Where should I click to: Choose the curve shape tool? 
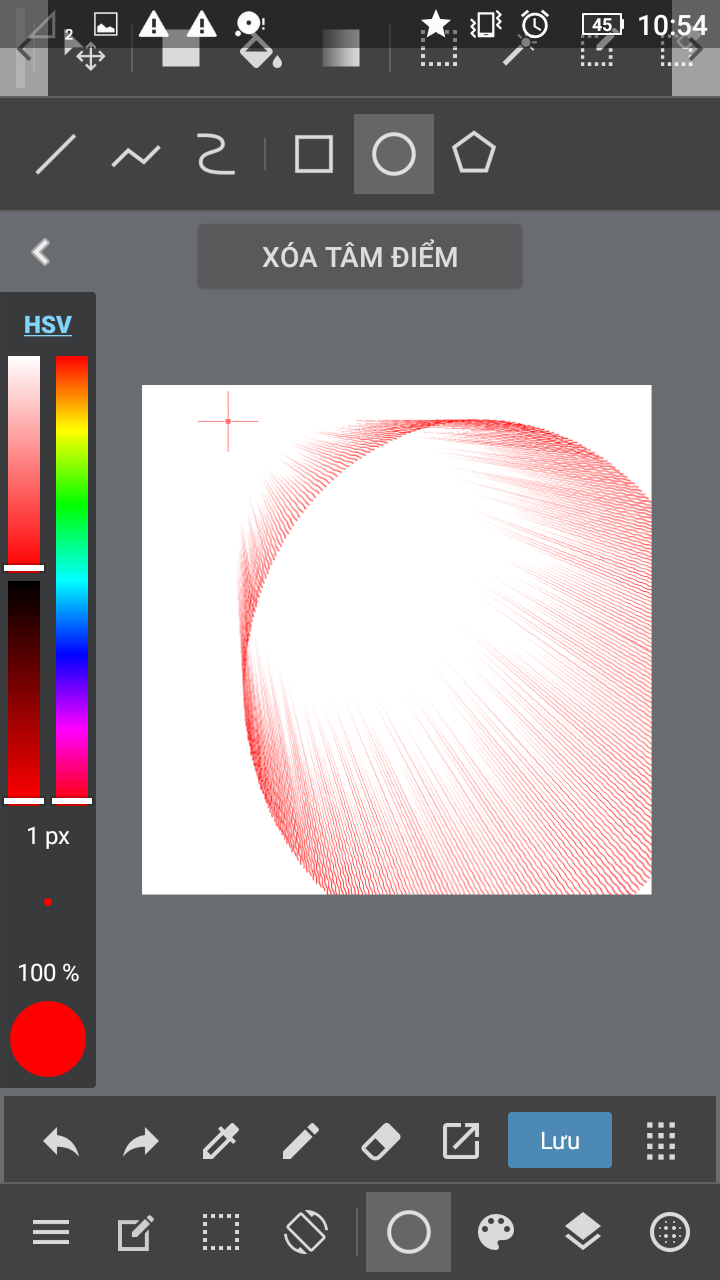214,155
